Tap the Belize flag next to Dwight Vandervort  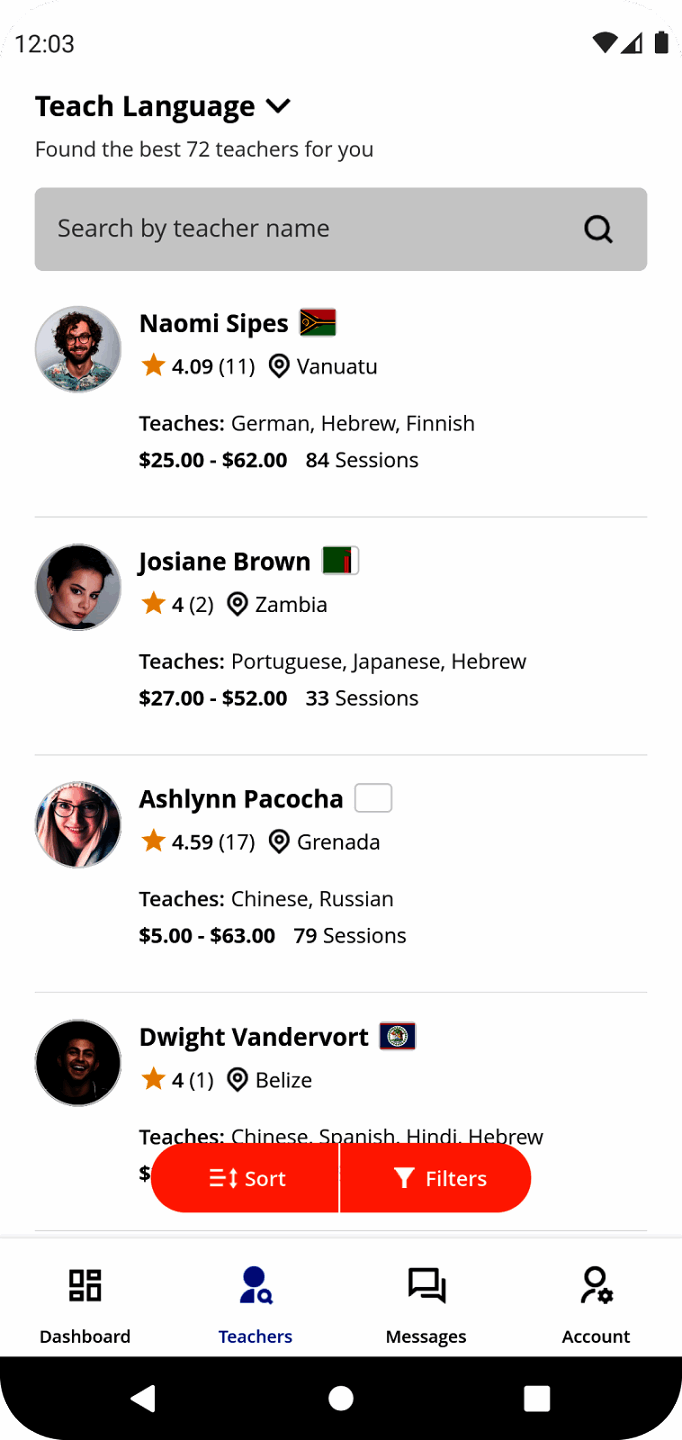pos(398,1037)
